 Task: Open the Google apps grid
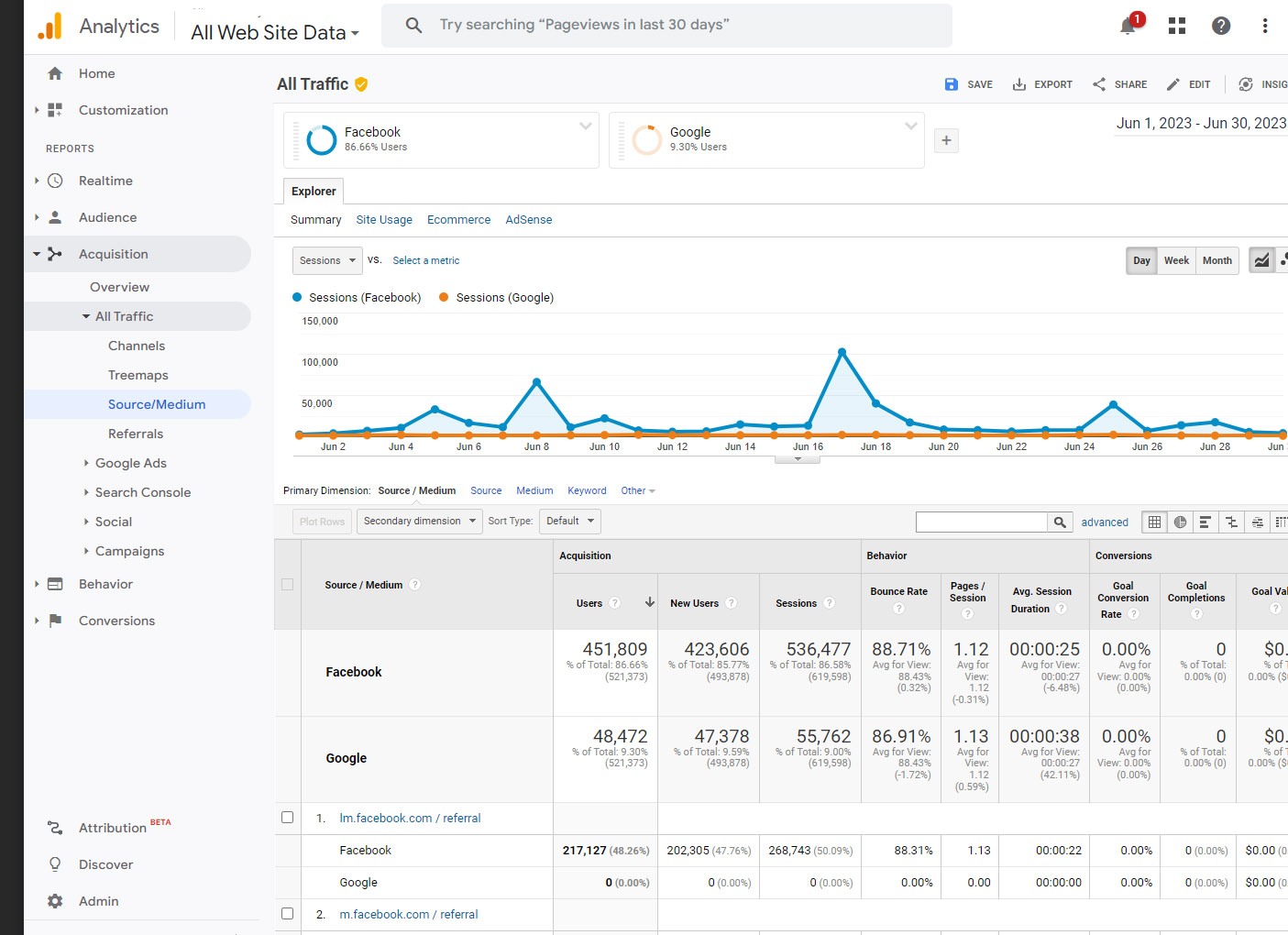point(1177,26)
